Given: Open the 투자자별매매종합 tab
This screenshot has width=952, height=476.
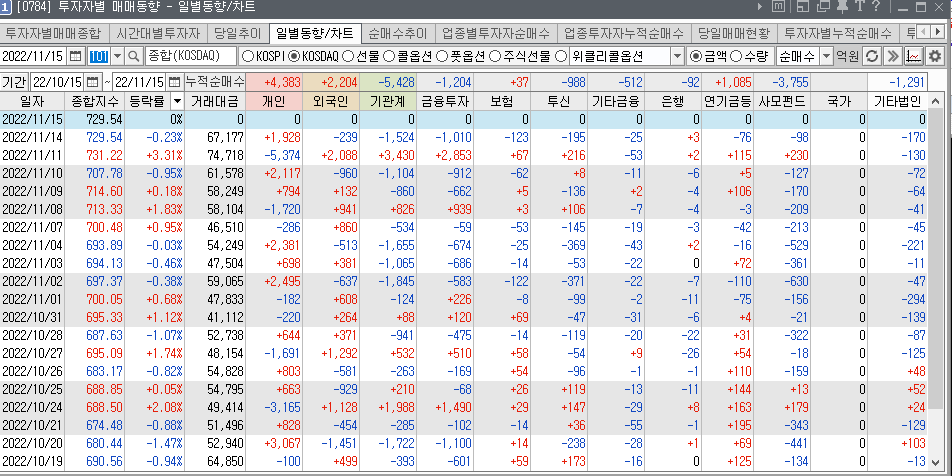Looking at the screenshot, I should pos(54,33).
